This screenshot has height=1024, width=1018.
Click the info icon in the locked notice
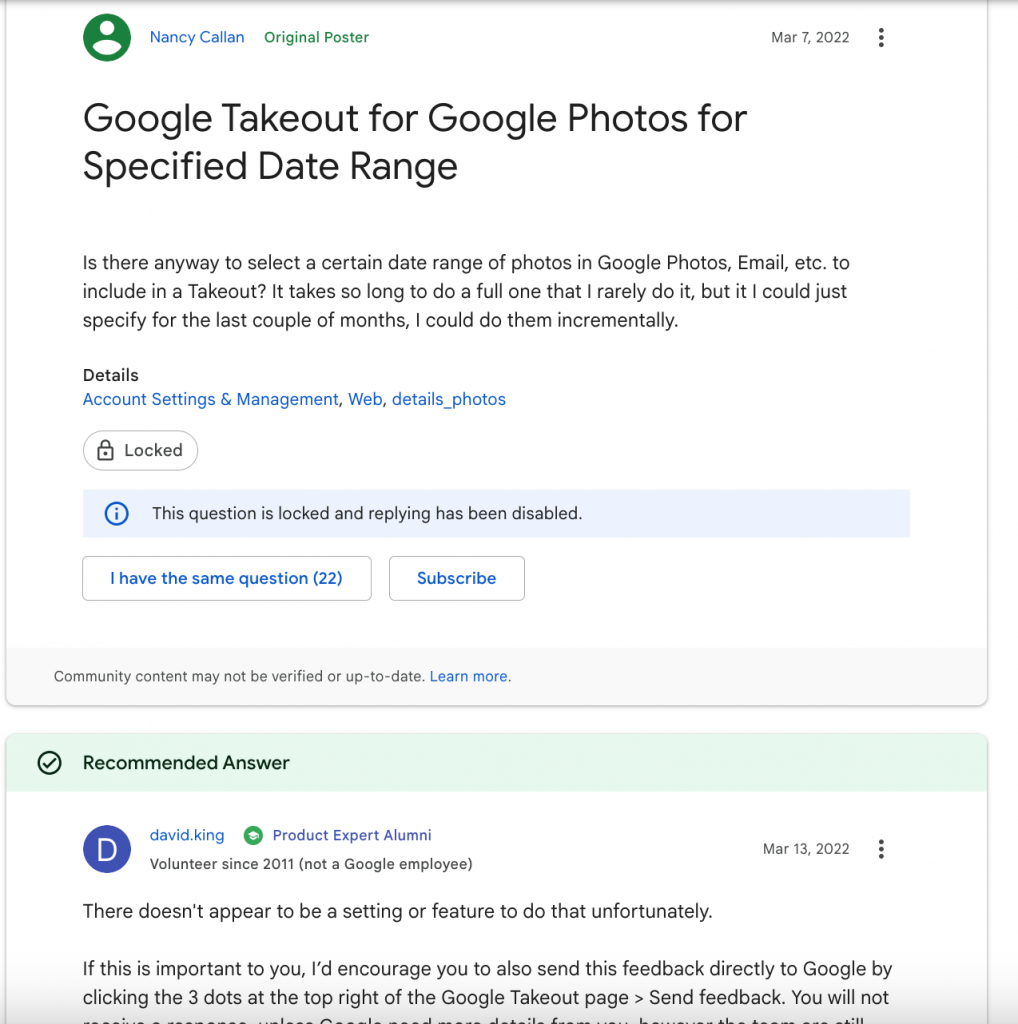tap(117, 513)
